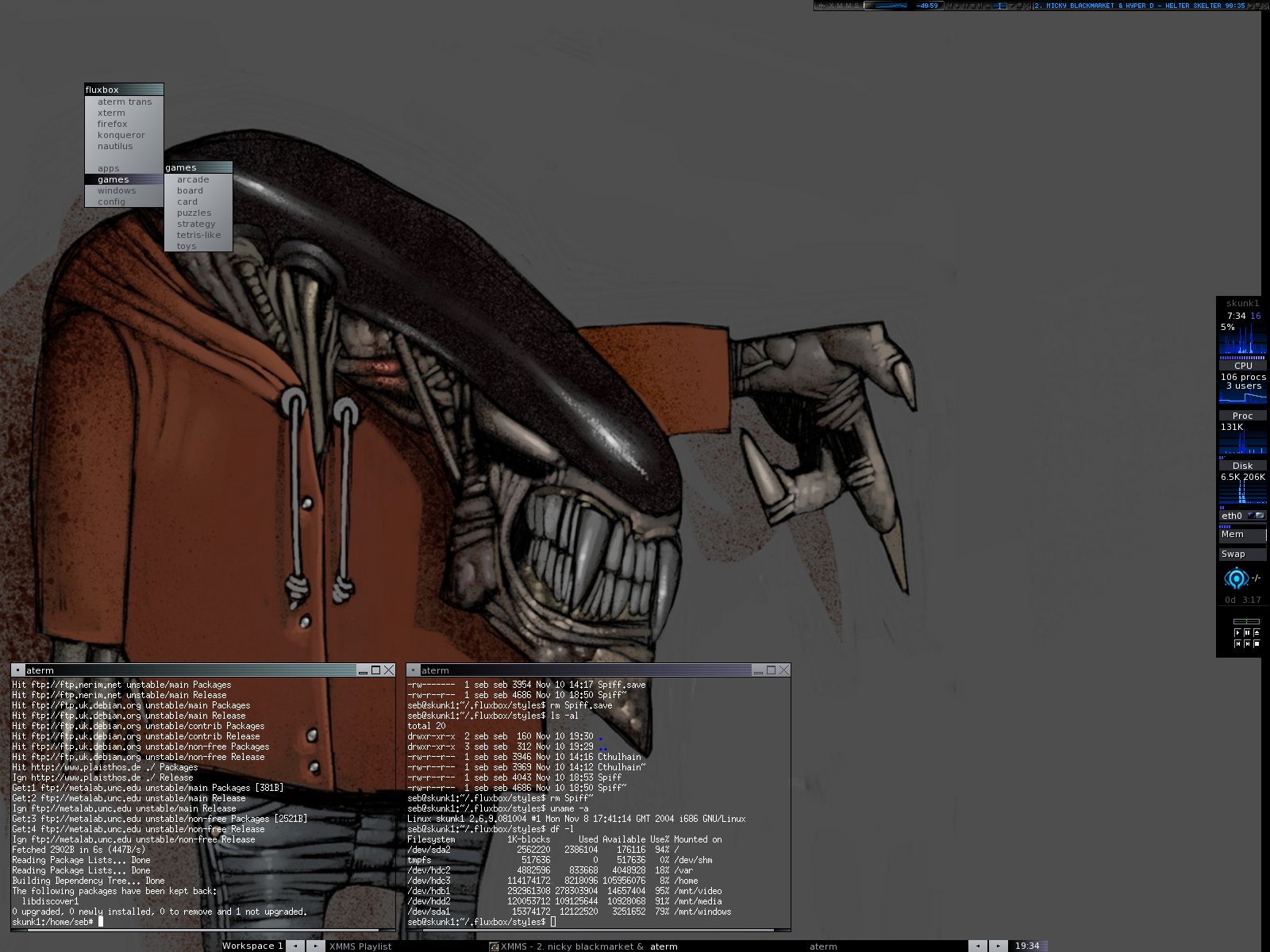Launch firefox from the fluxbox menu

click(x=112, y=124)
